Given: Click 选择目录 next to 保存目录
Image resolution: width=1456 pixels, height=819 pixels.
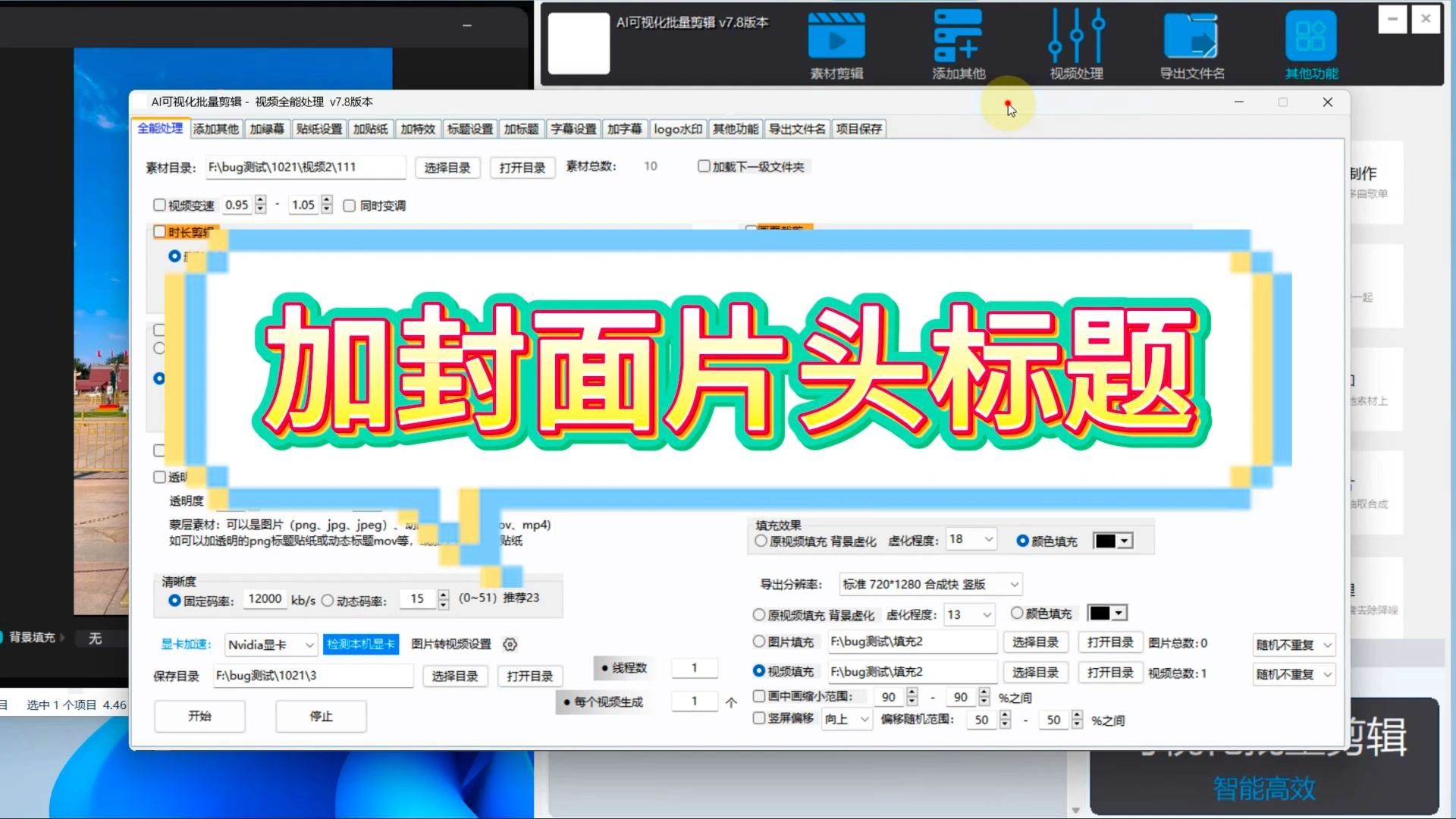Looking at the screenshot, I should tap(455, 676).
